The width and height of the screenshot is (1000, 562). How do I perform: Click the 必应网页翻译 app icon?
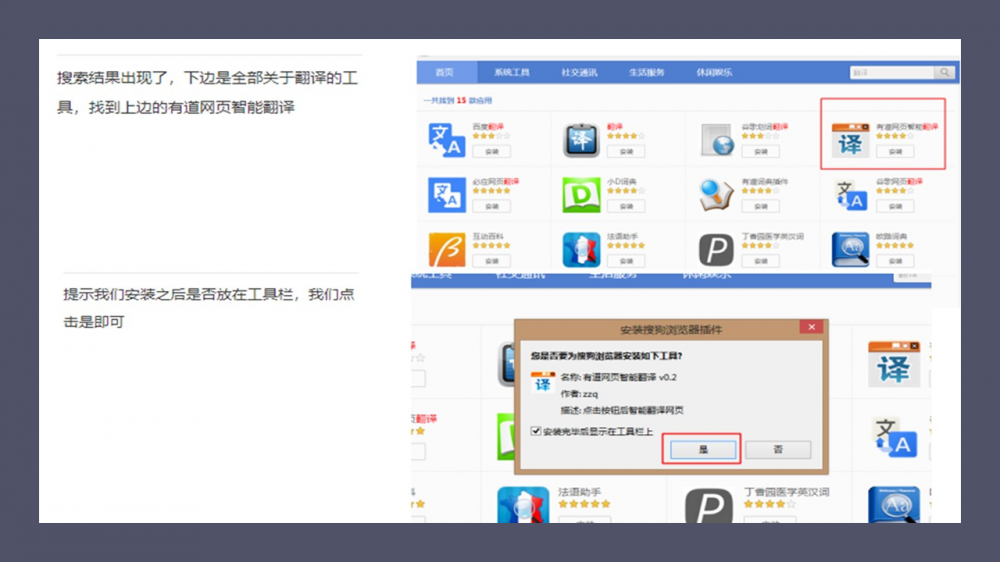(447, 195)
